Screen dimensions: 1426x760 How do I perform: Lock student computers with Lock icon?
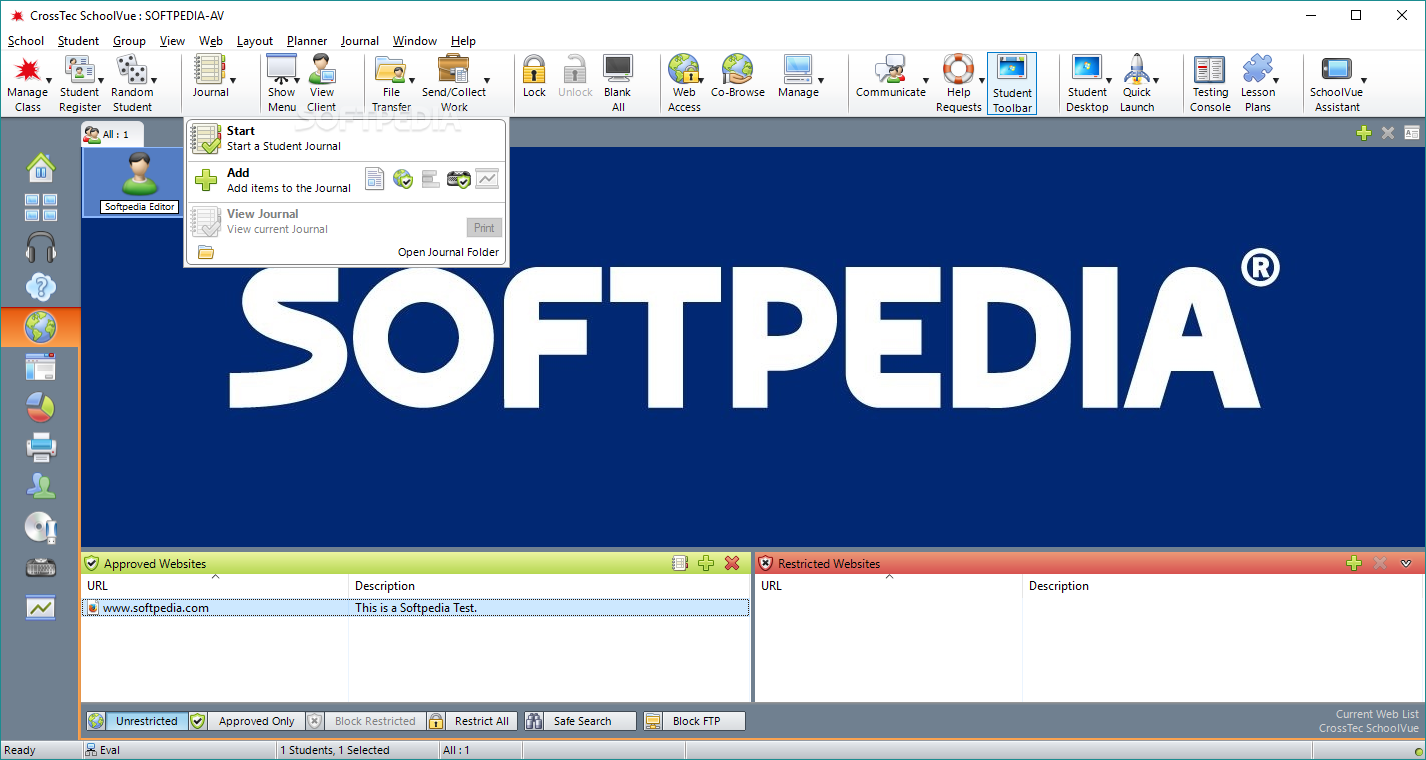tap(534, 77)
